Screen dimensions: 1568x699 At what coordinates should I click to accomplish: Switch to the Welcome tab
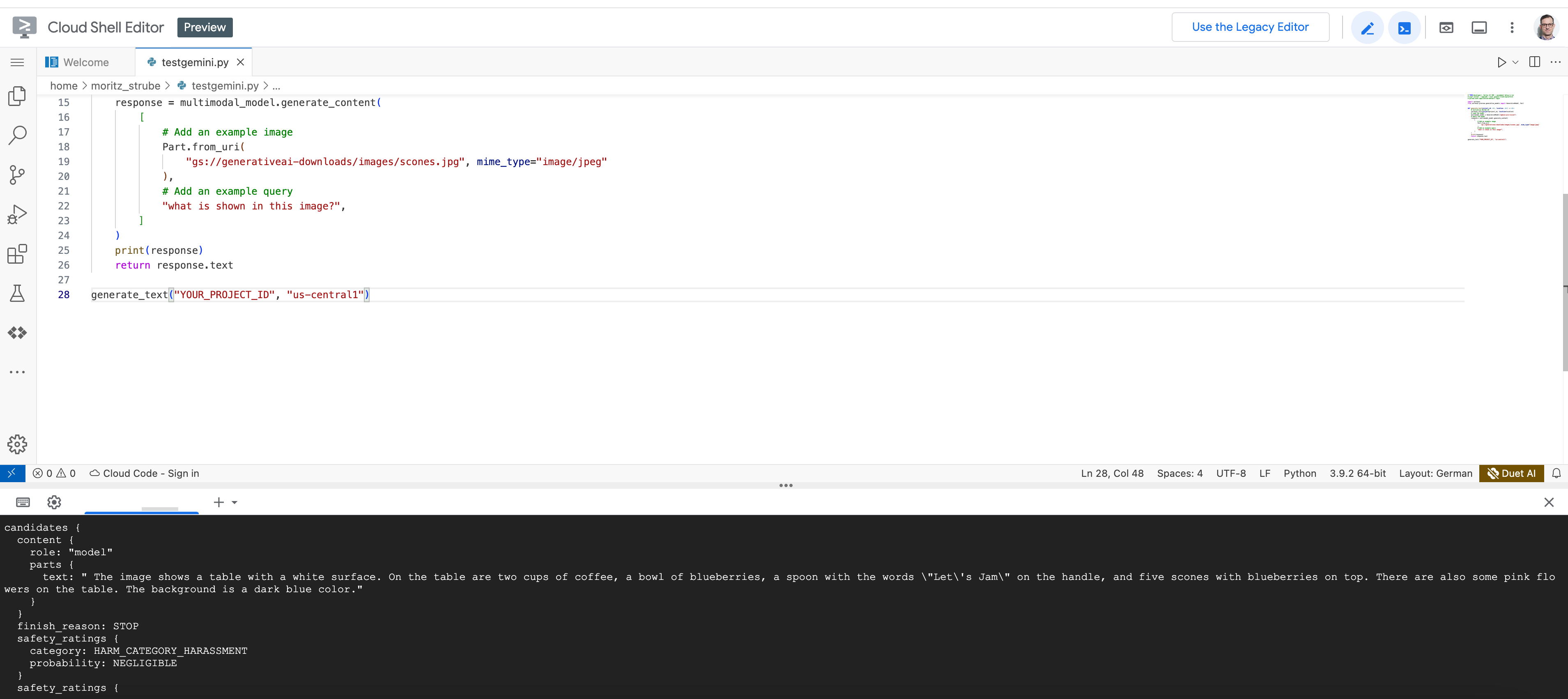[x=85, y=62]
